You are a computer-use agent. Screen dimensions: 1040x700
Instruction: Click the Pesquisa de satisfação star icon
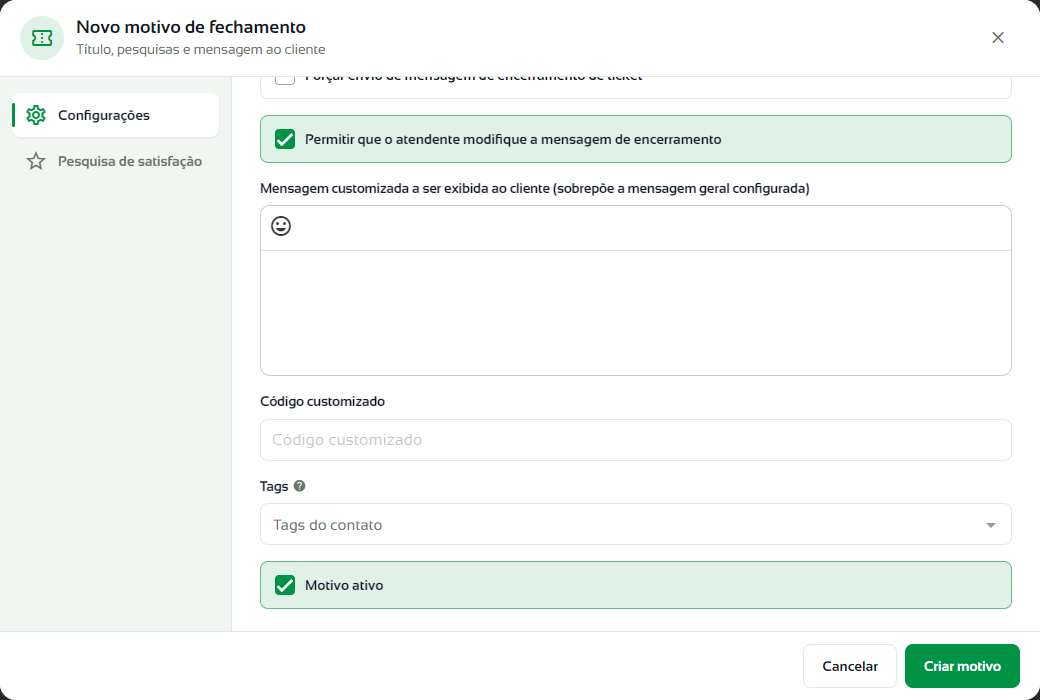click(x=36, y=161)
